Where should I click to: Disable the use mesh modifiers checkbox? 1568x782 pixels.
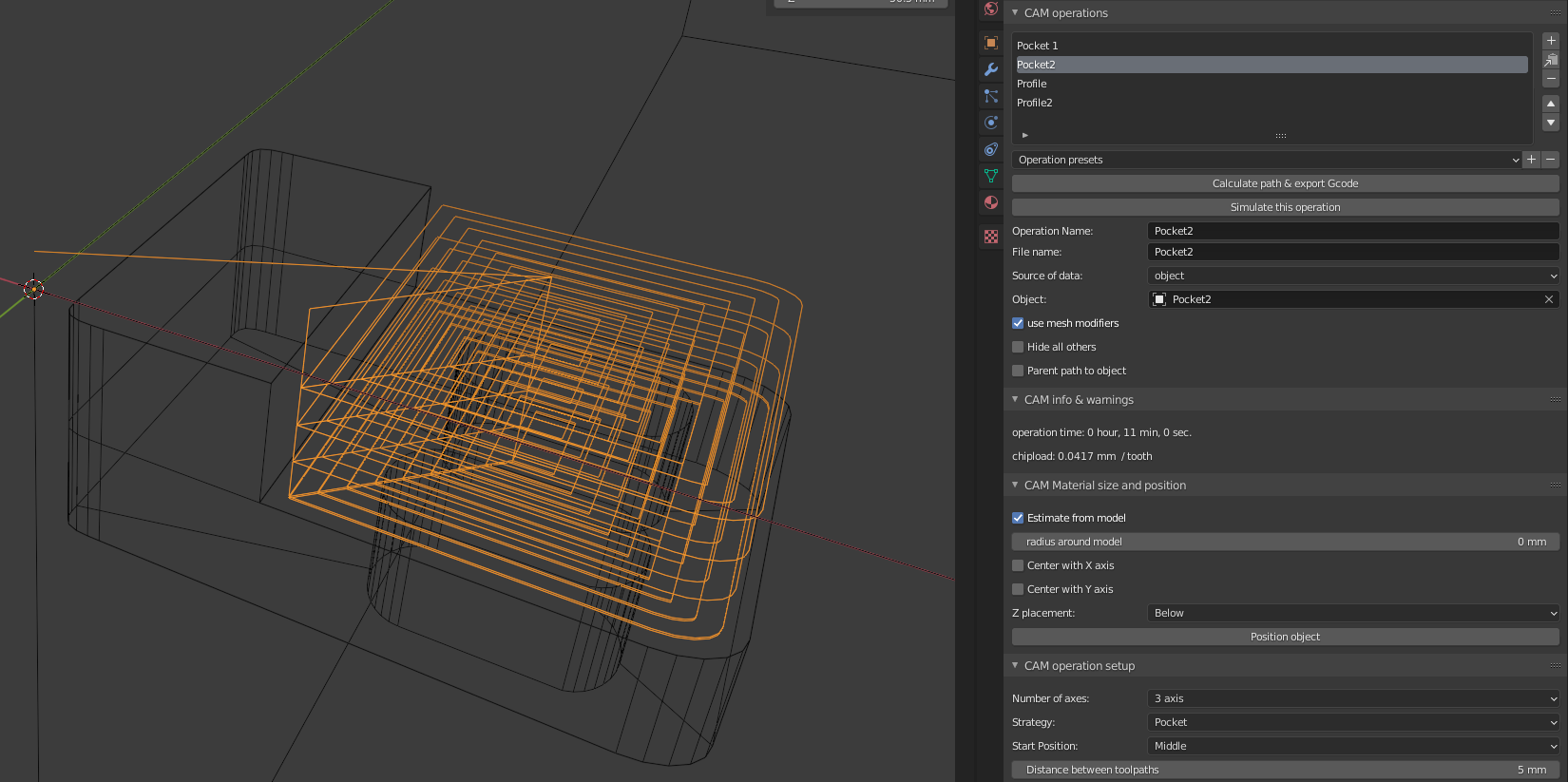[x=1018, y=323]
